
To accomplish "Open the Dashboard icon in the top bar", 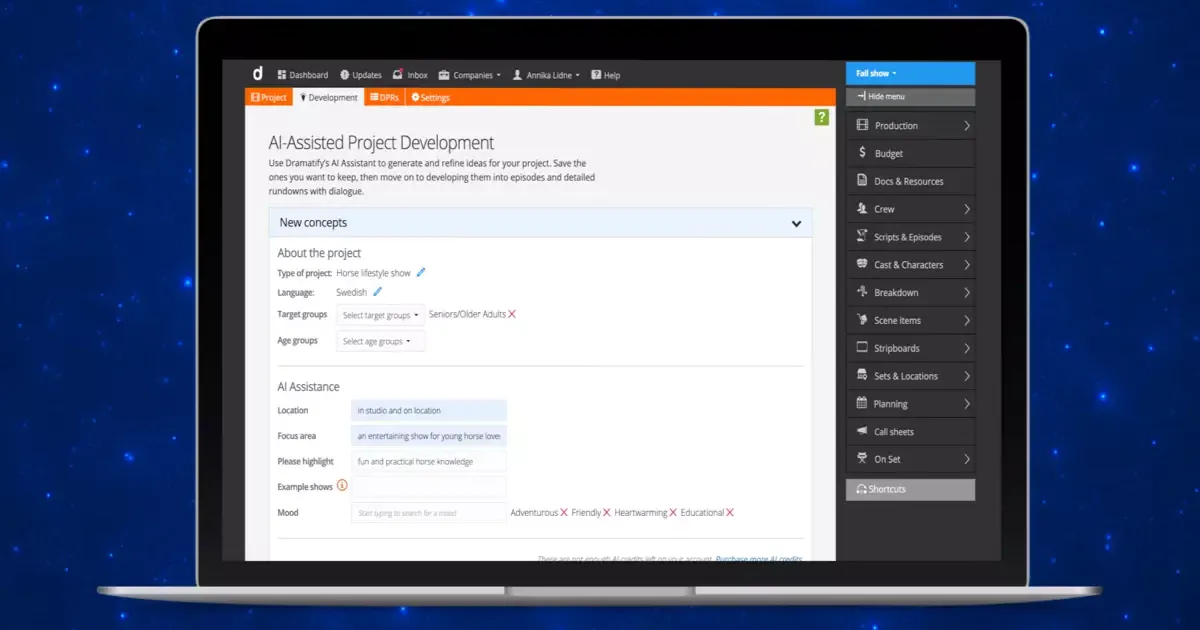I will click(282, 75).
